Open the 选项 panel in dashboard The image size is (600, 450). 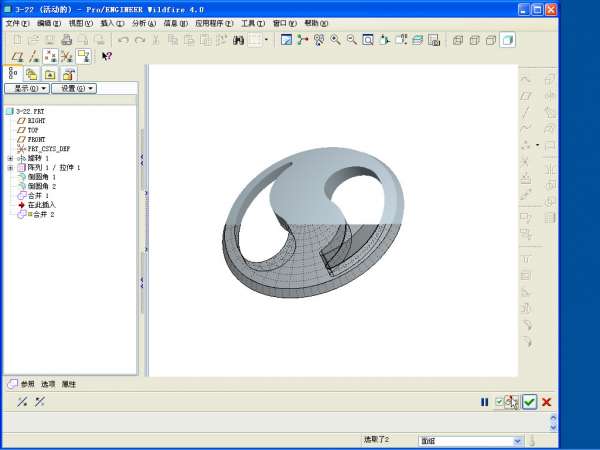tap(48, 384)
